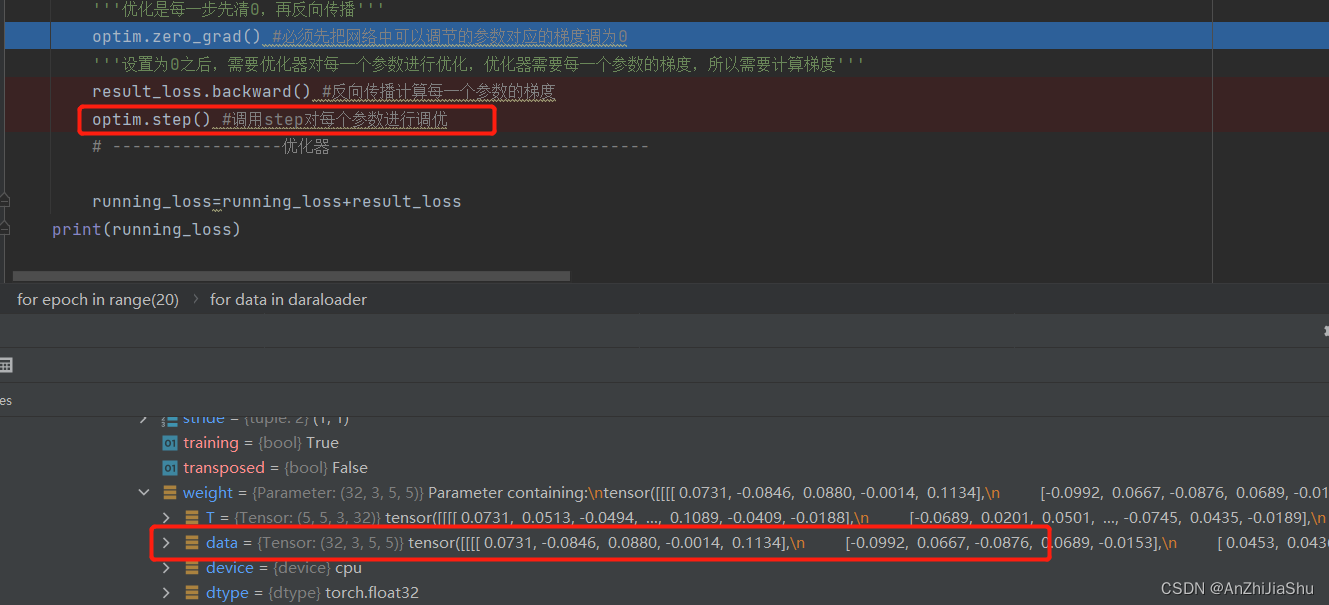Click the object icon beside dtype
Viewport: 1329px width, 605px height.
point(193,593)
